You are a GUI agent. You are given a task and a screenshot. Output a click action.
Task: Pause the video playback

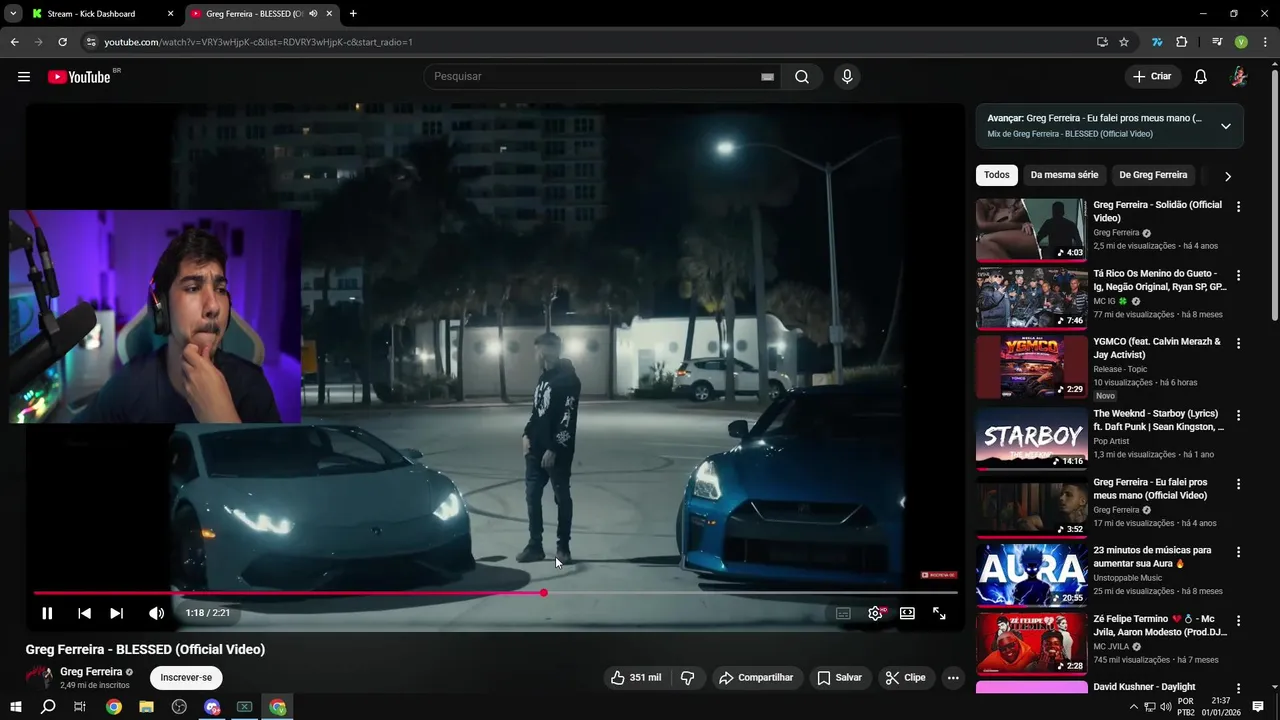pyautogui.click(x=47, y=613)
